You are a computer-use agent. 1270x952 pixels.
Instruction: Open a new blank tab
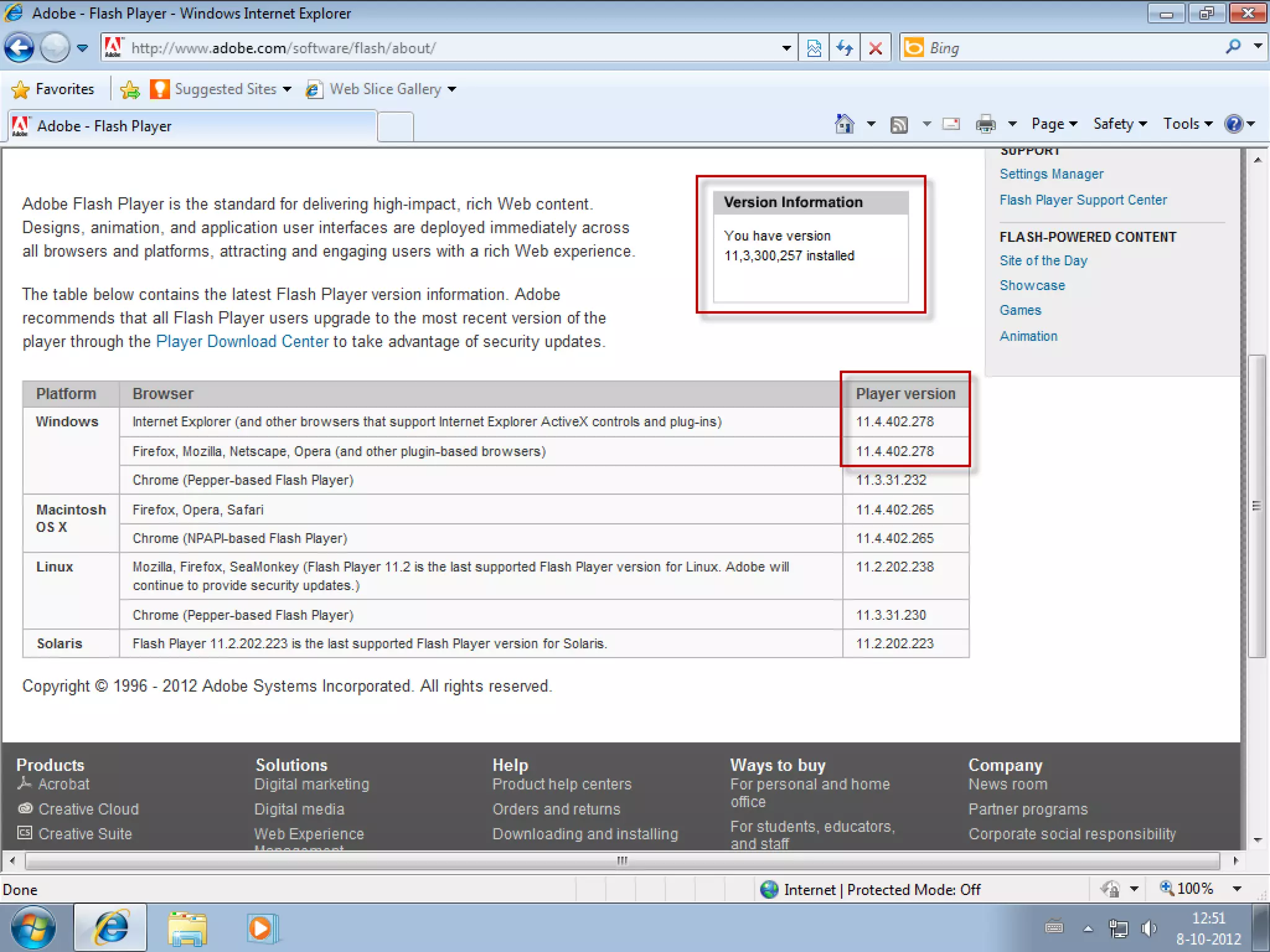click(396, 126)
